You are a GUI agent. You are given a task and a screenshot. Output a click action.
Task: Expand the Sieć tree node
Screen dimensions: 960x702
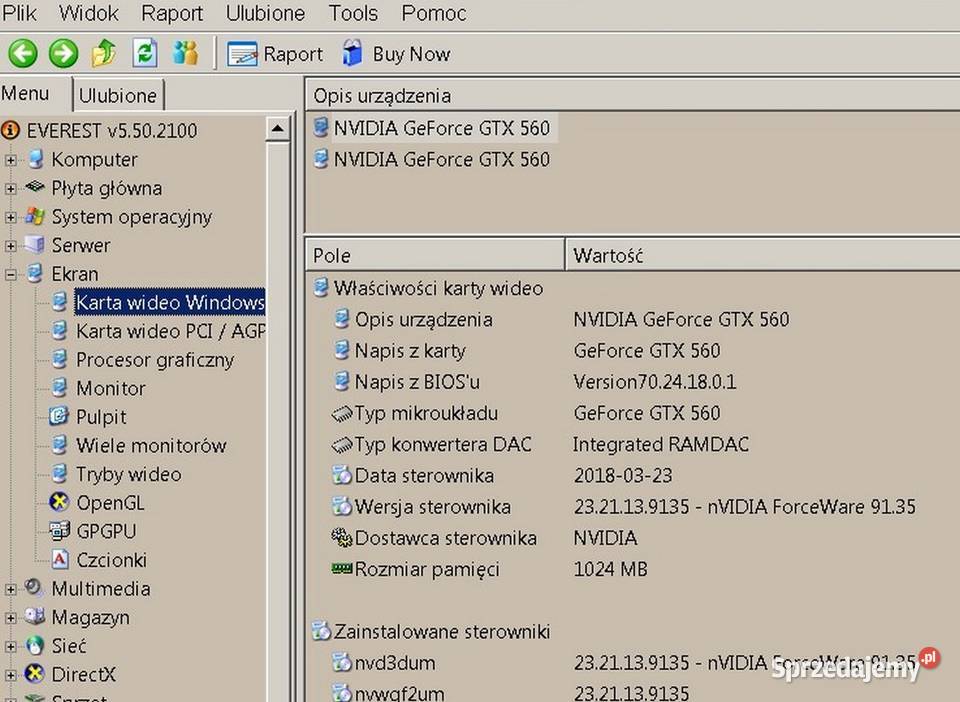point(10,647)
